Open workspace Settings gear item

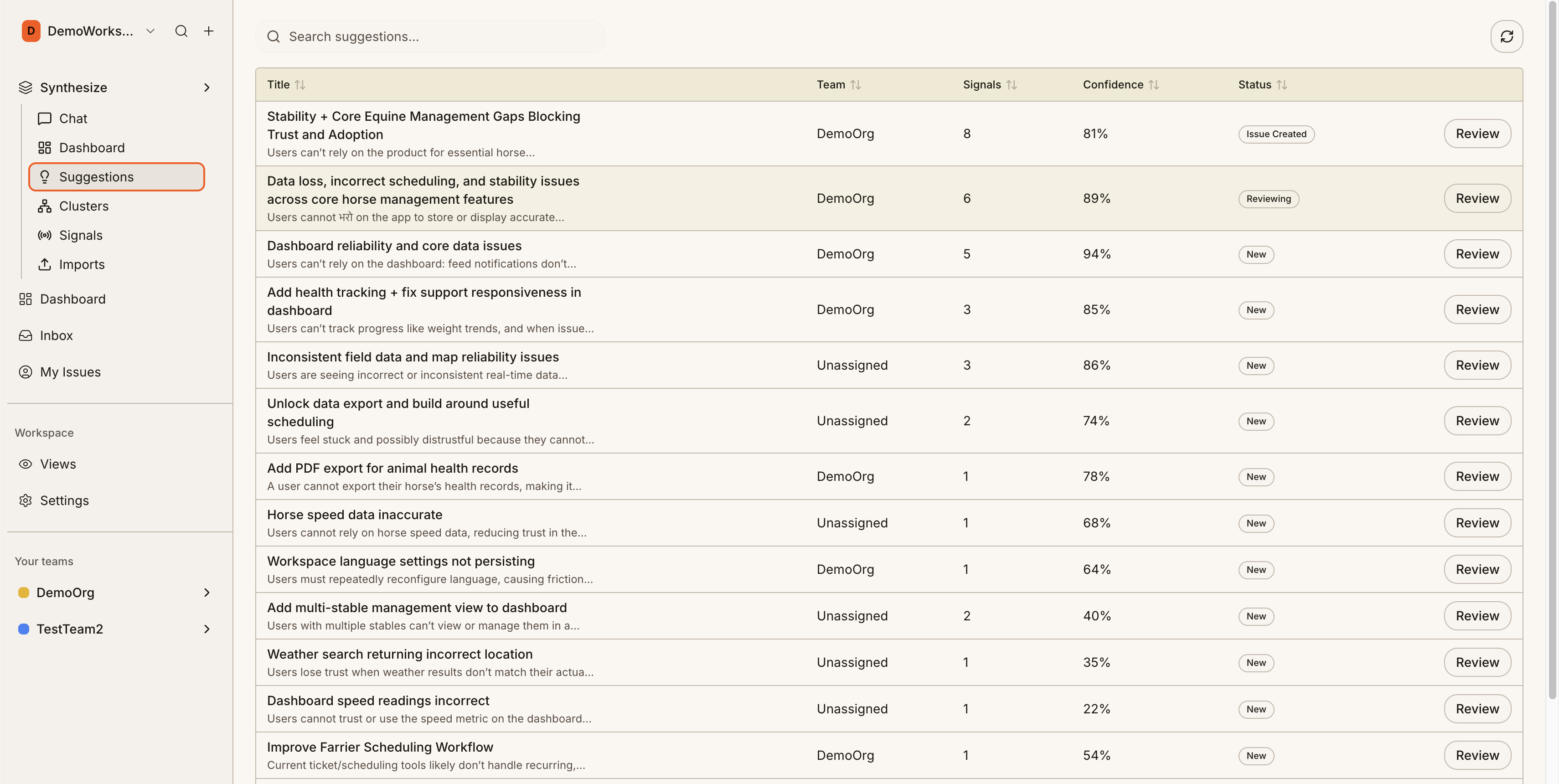pos(63,500)
